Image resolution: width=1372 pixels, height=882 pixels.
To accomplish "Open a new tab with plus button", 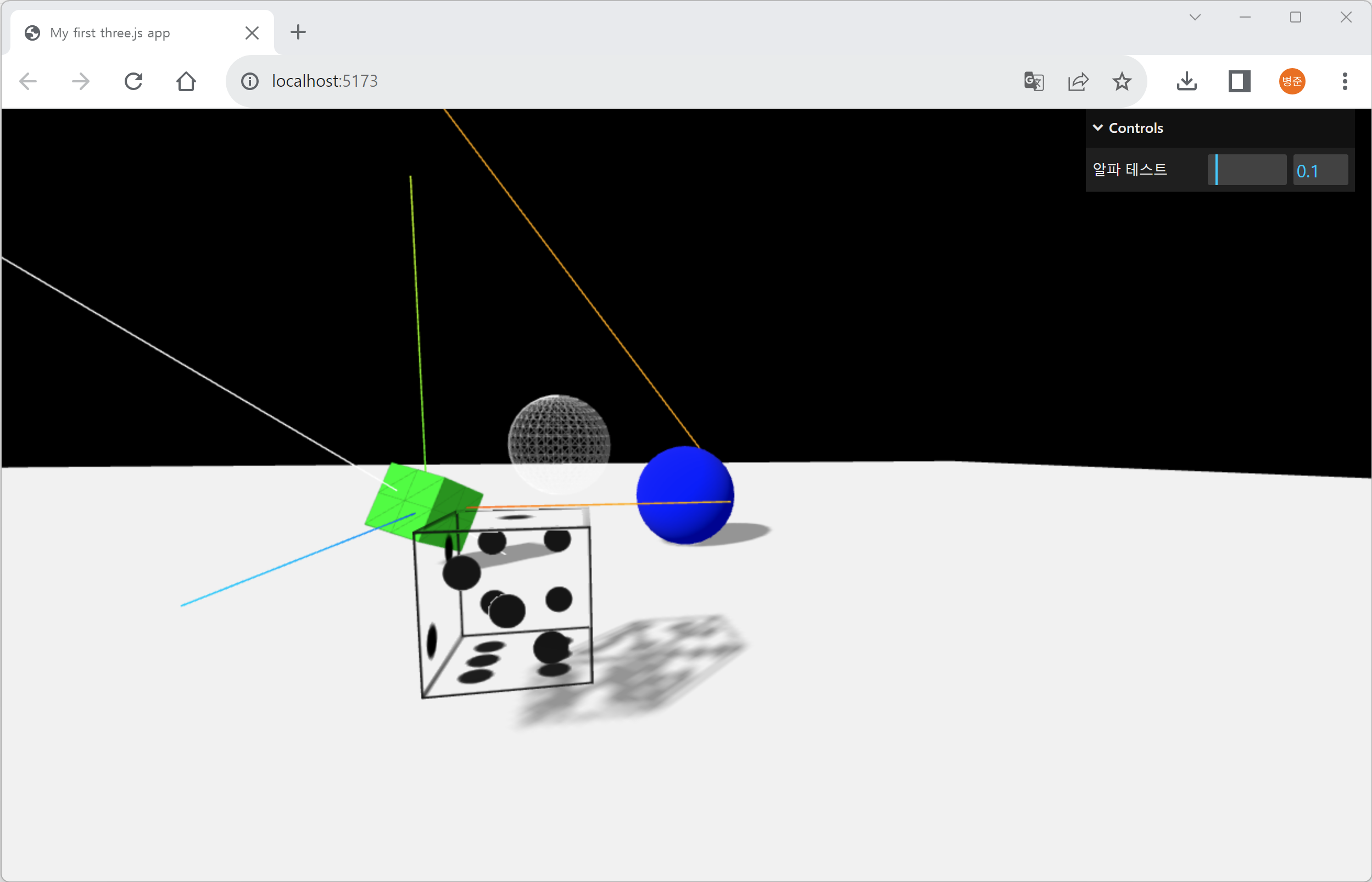I will pos(298,32).
